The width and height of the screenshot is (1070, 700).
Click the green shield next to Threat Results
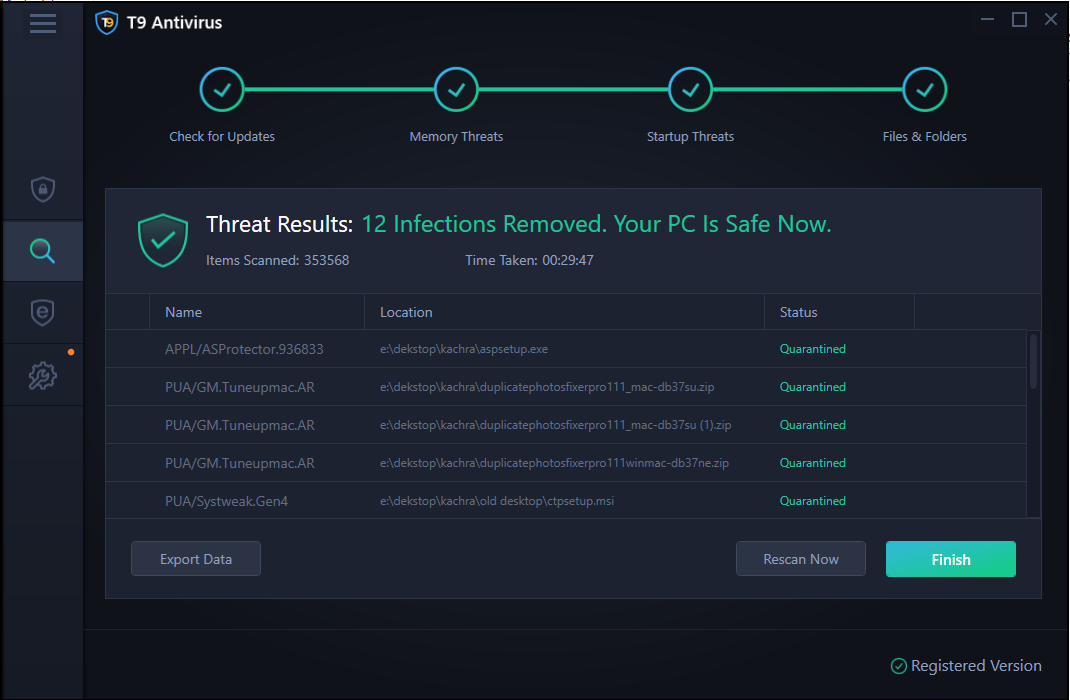pyautogui.click(x=163, y=240)
